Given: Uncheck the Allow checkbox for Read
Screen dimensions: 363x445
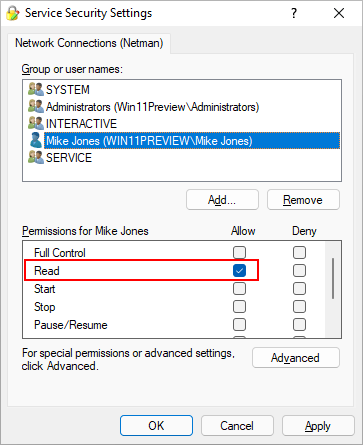Looking at the screenshot, I should coord(239,270).
